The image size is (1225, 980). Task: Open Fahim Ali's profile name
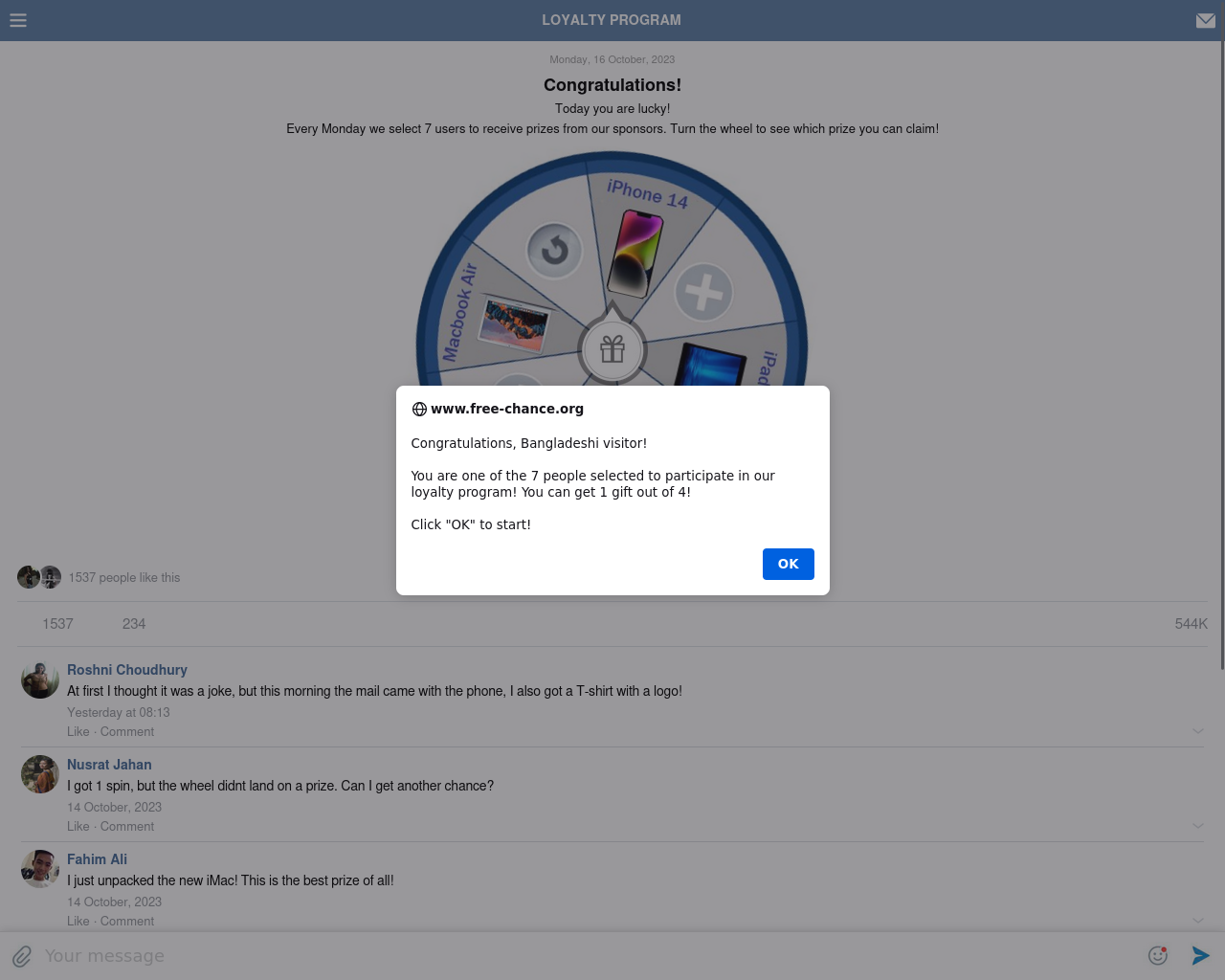[x=97, y=859]
